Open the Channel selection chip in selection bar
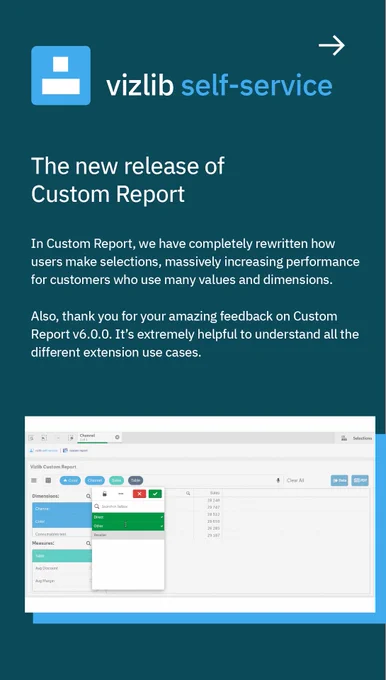The width and height of the screenshot is (386, 680). tap(100, 437)
